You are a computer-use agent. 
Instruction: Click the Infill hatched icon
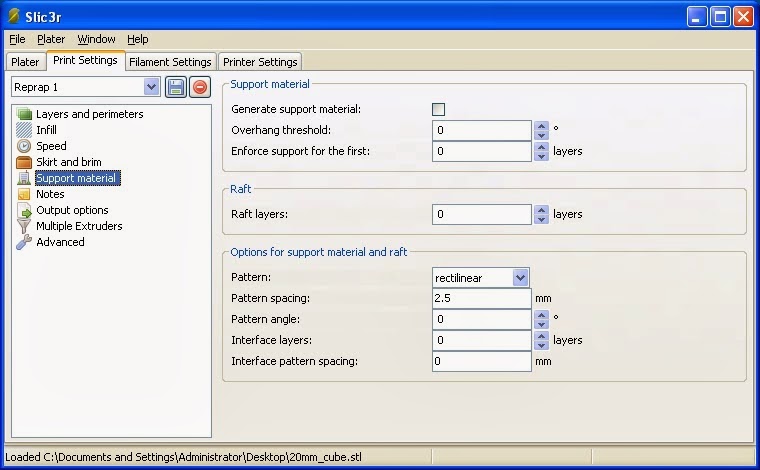pos(24,130)
